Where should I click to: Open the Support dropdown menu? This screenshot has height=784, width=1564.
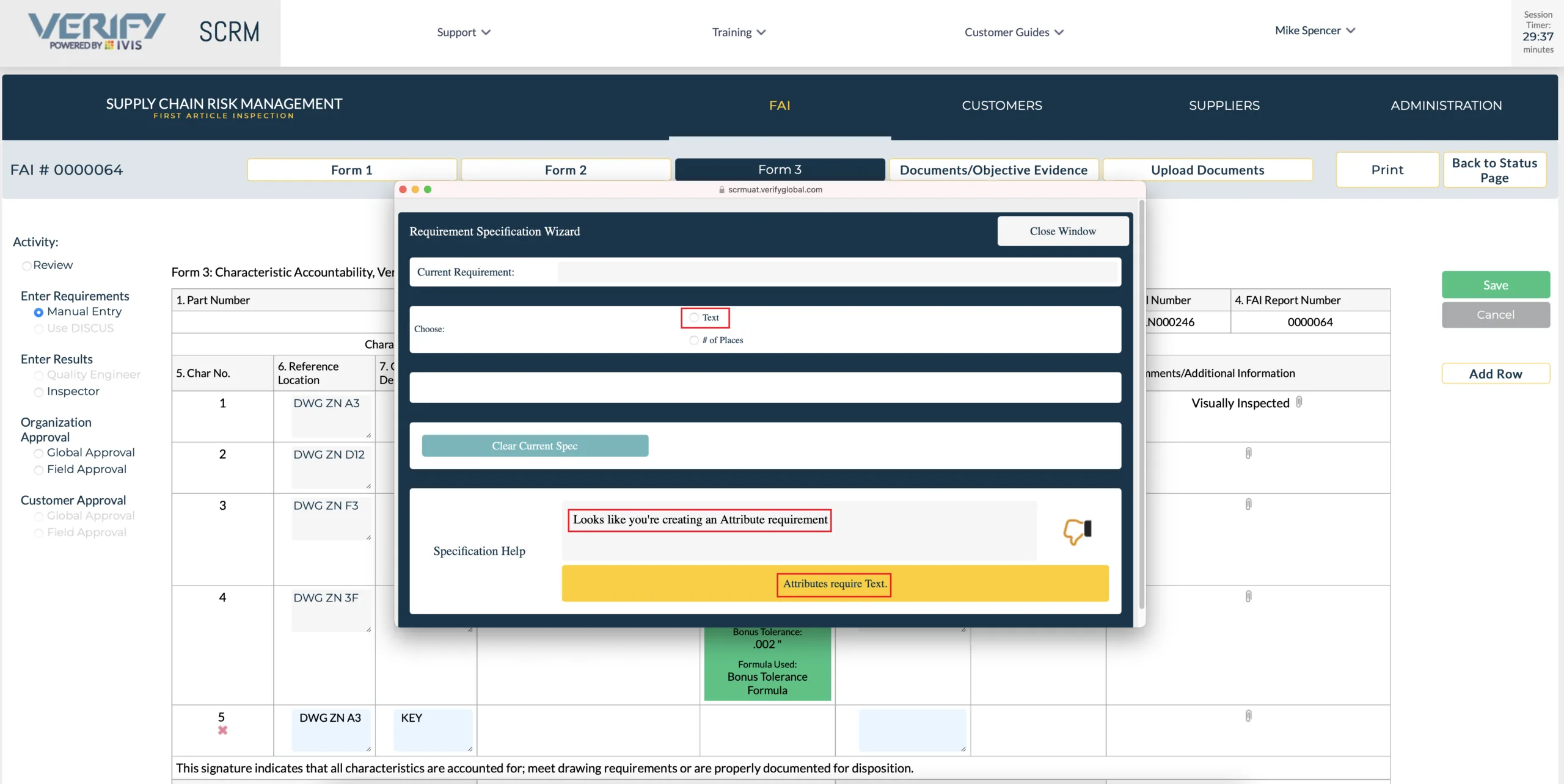click(464, 32)
